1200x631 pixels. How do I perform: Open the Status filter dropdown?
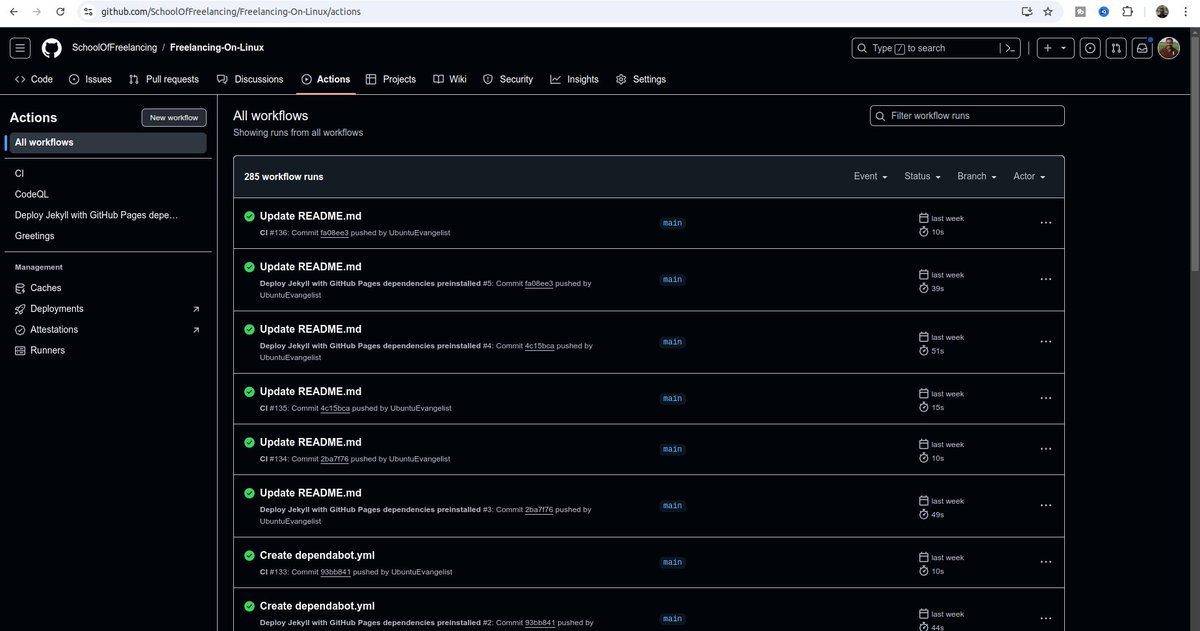[923, 176]
